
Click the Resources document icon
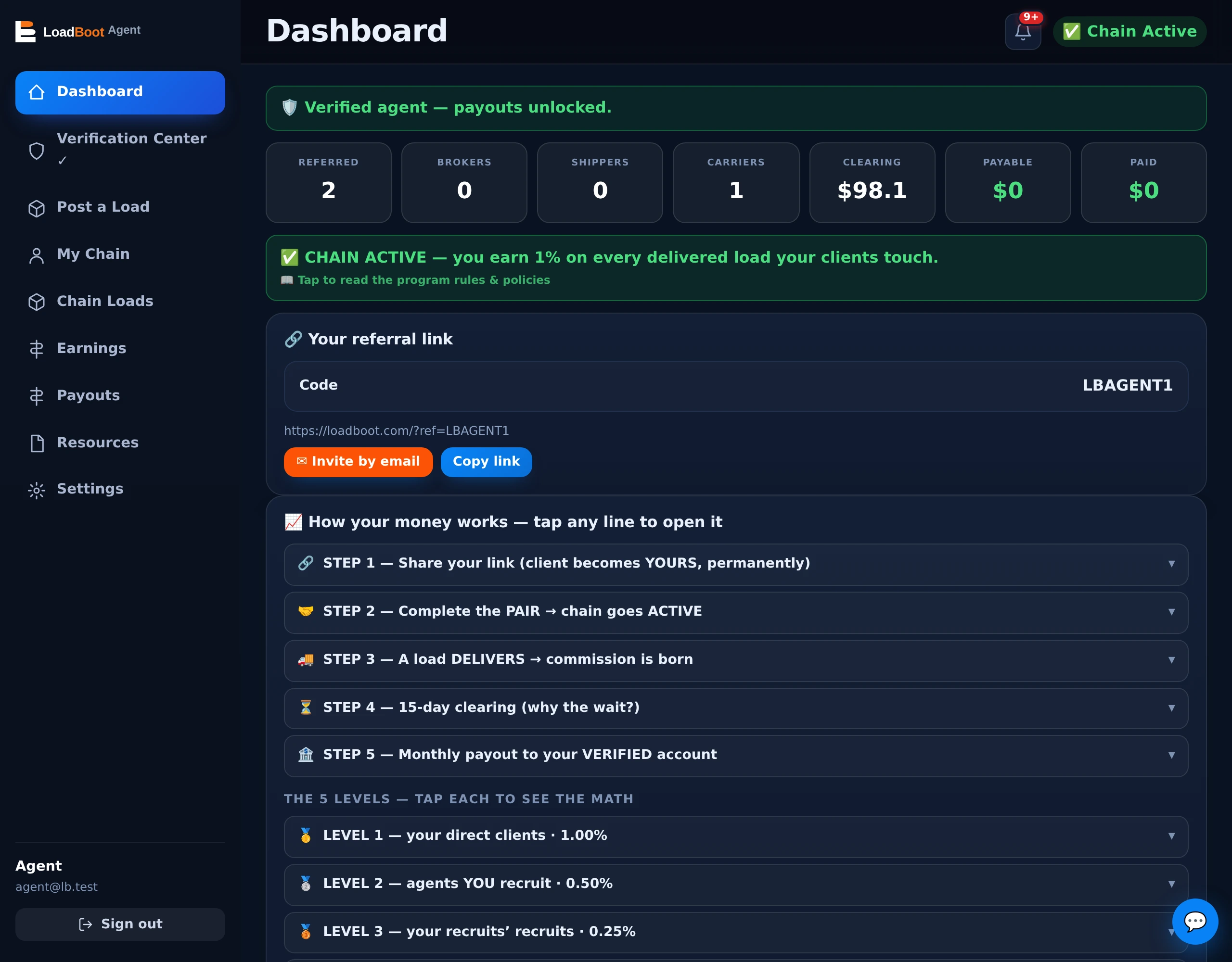click(37, 444)
